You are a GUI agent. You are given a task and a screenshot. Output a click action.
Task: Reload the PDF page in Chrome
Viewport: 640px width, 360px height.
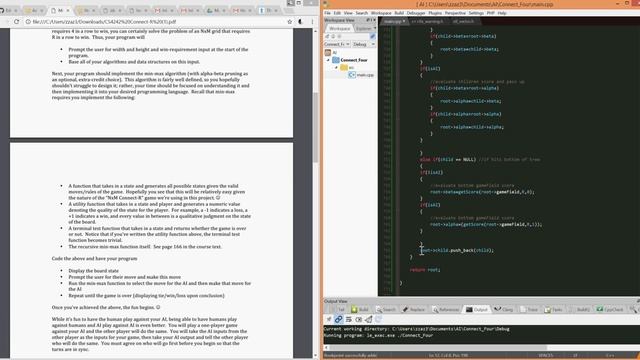[16, 22]
